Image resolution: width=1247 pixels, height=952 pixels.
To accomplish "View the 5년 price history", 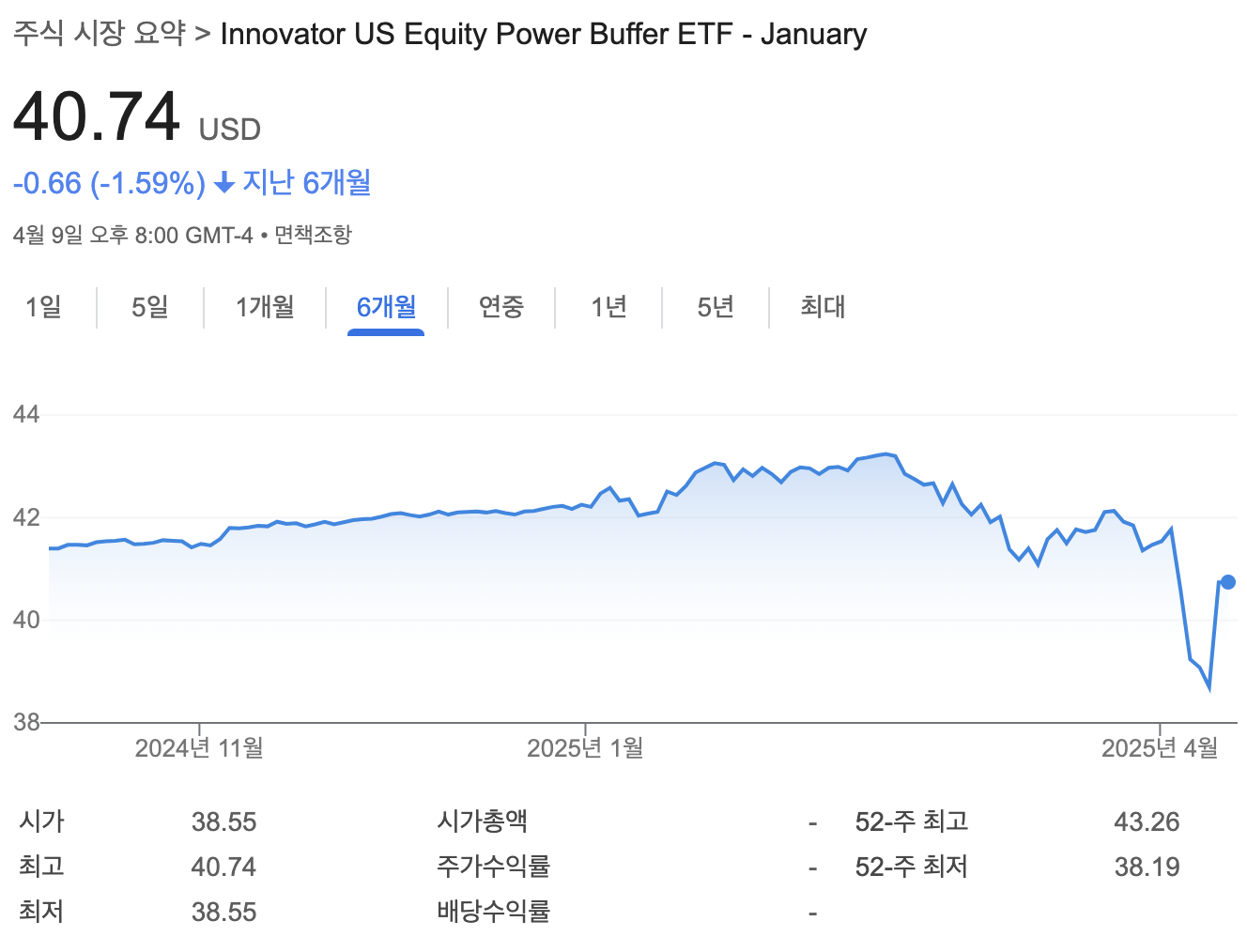I will tap(715, 307).
